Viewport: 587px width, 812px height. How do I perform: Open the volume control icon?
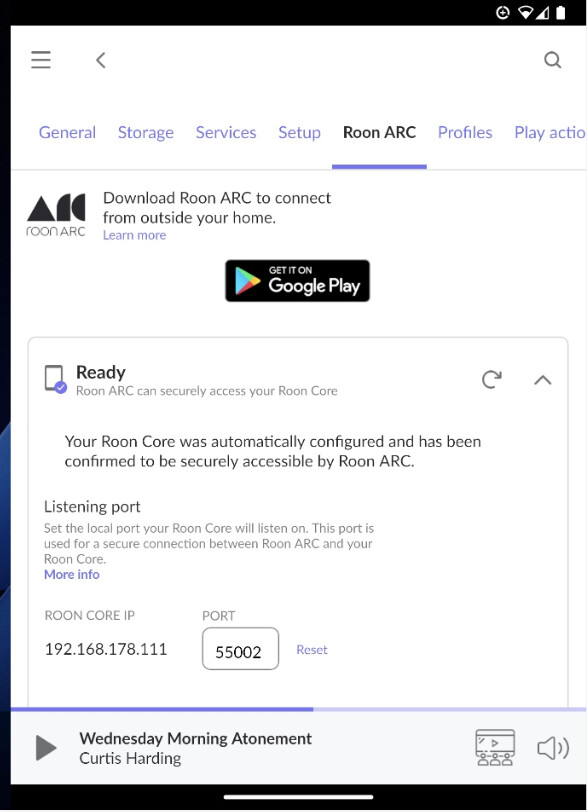coord(553,747)
